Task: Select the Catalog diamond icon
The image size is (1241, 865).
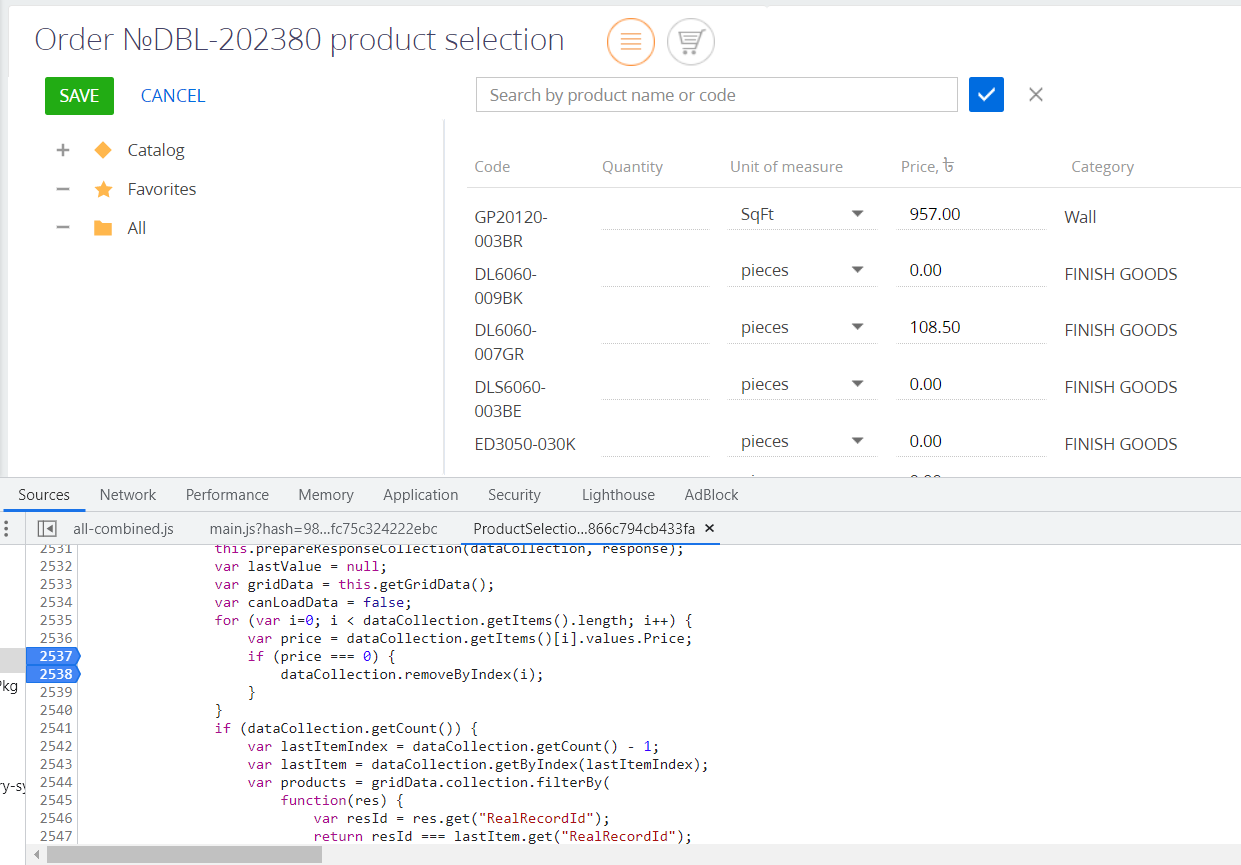Action: click(102, 150)
